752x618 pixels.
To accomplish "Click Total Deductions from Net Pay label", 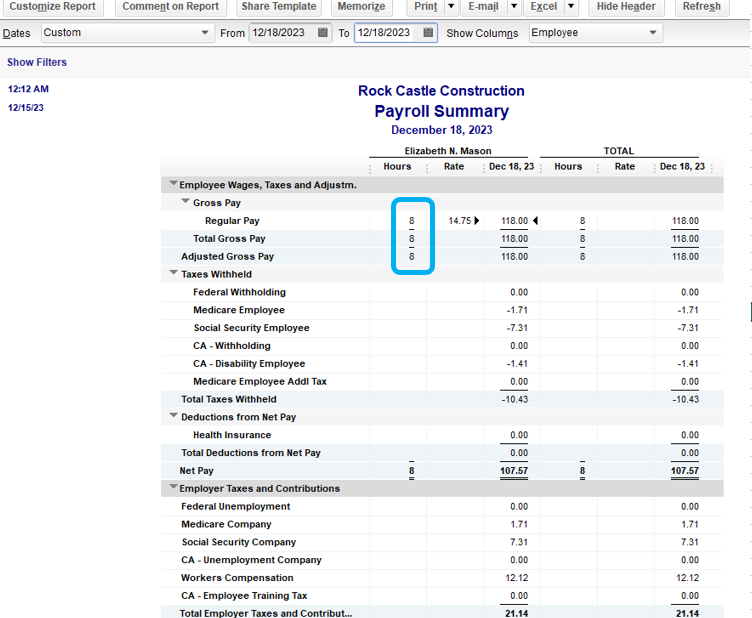I will click(x=251, y=453).
